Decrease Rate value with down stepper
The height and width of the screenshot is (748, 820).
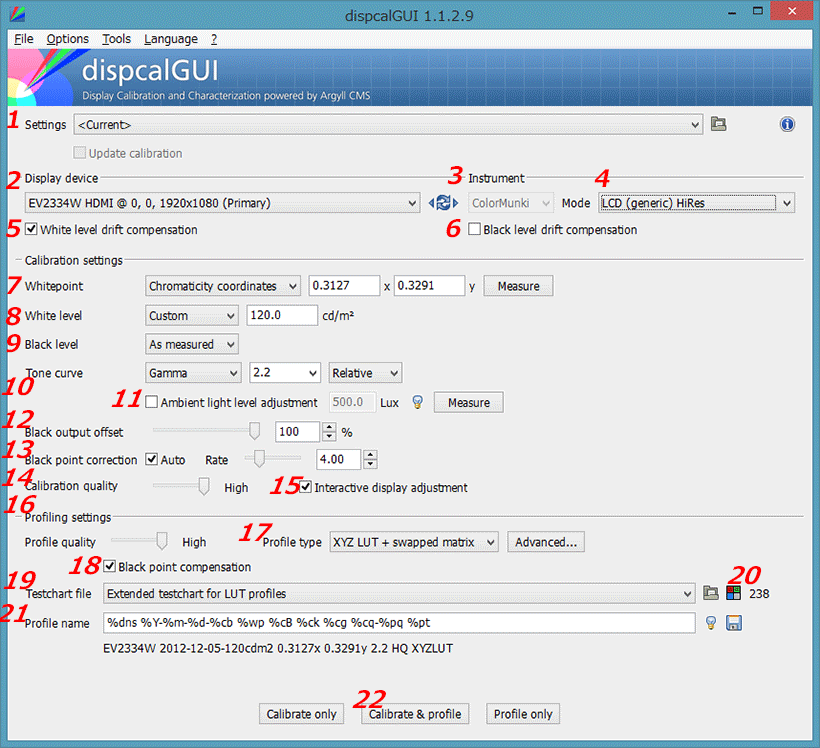coord(370,464)
